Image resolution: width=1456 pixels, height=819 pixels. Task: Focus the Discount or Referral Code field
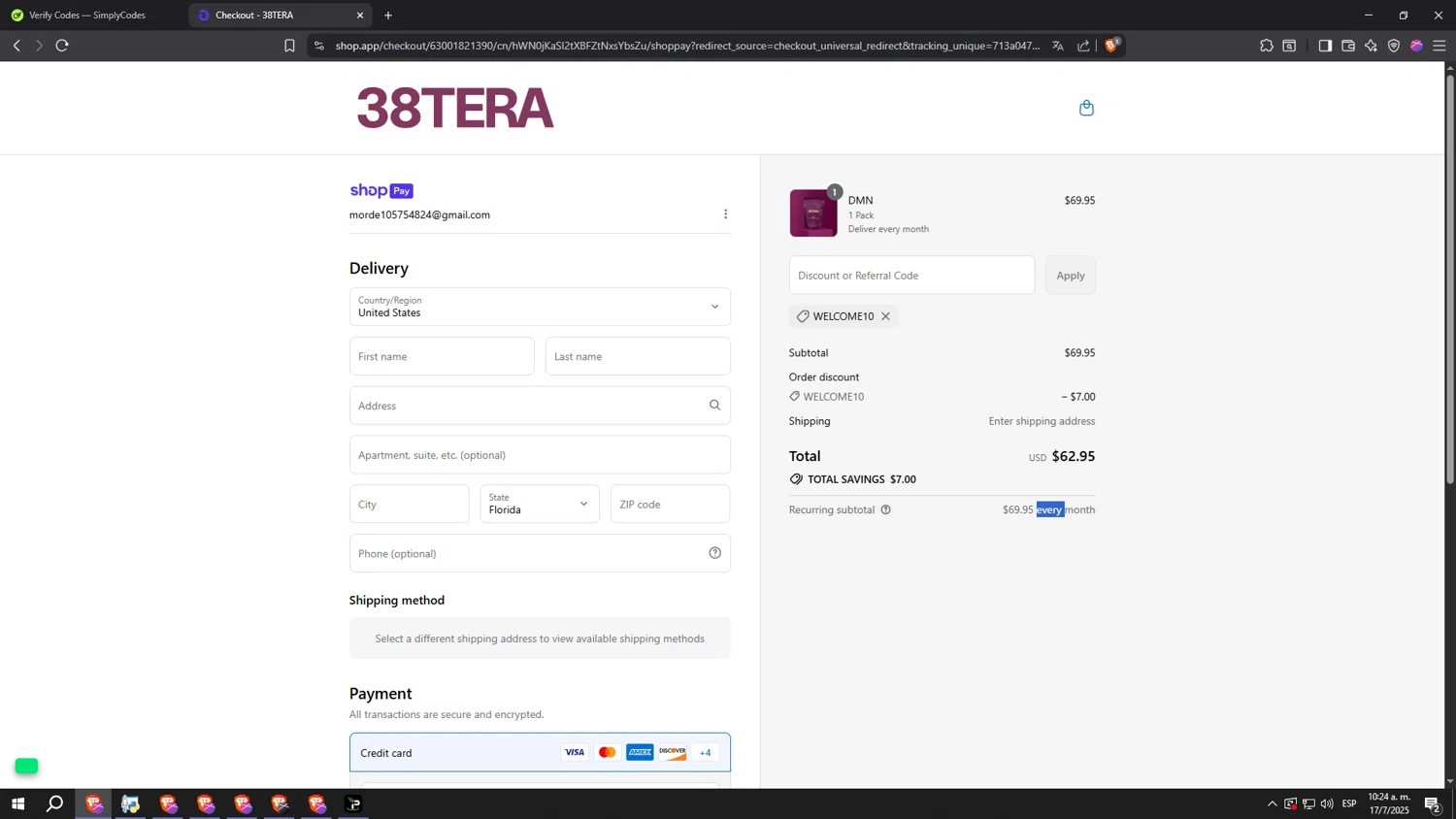pyautogui.click(x=911, y=276)
